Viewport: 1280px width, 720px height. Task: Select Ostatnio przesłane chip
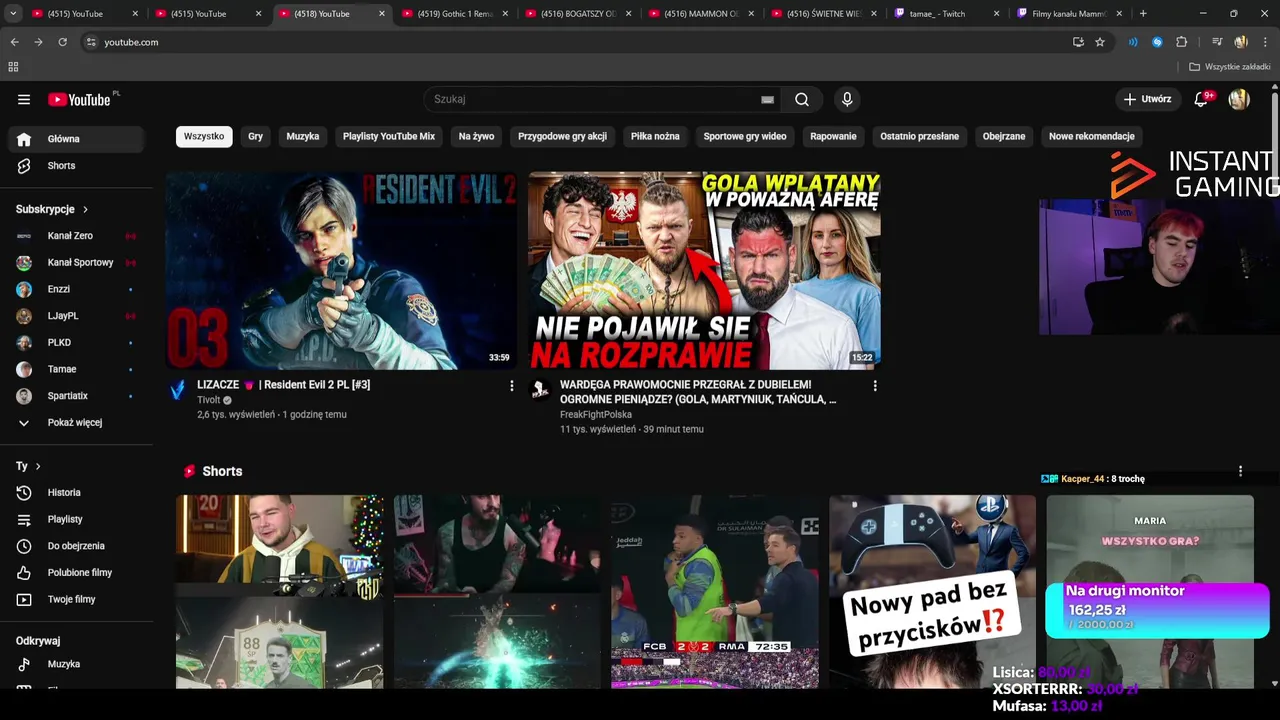coord(920,136)
